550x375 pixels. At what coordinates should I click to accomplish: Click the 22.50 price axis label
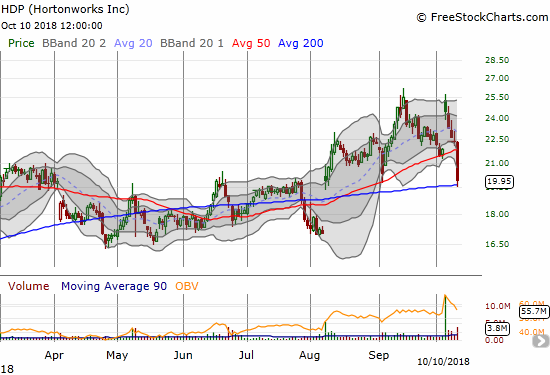497,139
